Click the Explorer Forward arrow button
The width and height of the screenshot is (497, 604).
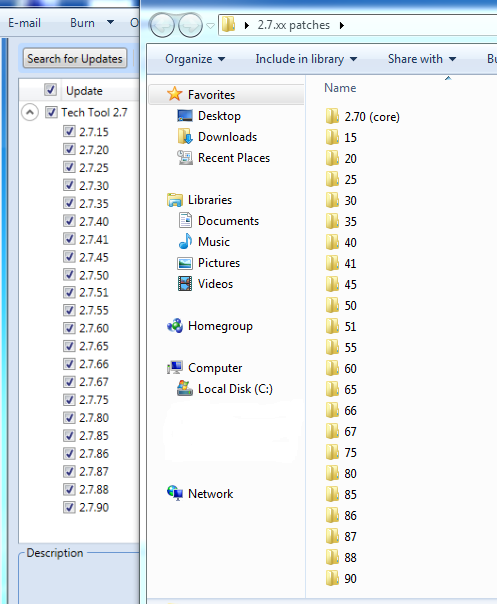tap(190, 25)
